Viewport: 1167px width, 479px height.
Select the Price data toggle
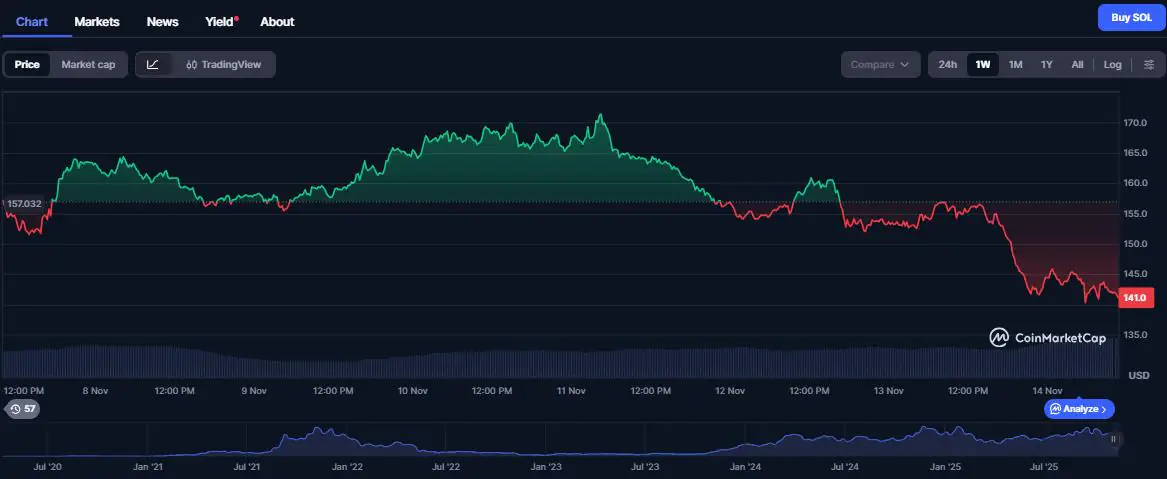[x=27, y=65]
